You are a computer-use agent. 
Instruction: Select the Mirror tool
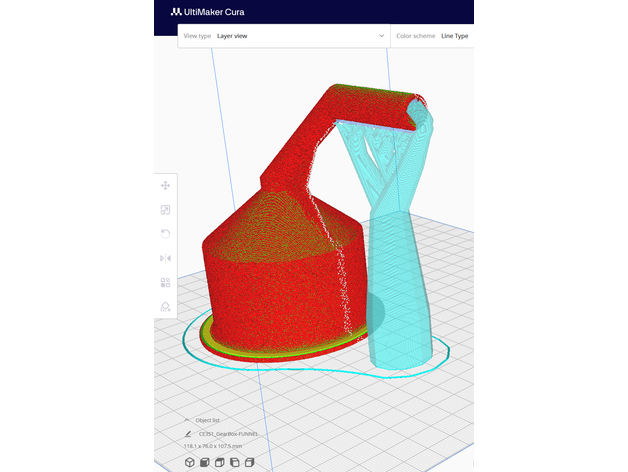pyautogui.click(x=165, y=258)
